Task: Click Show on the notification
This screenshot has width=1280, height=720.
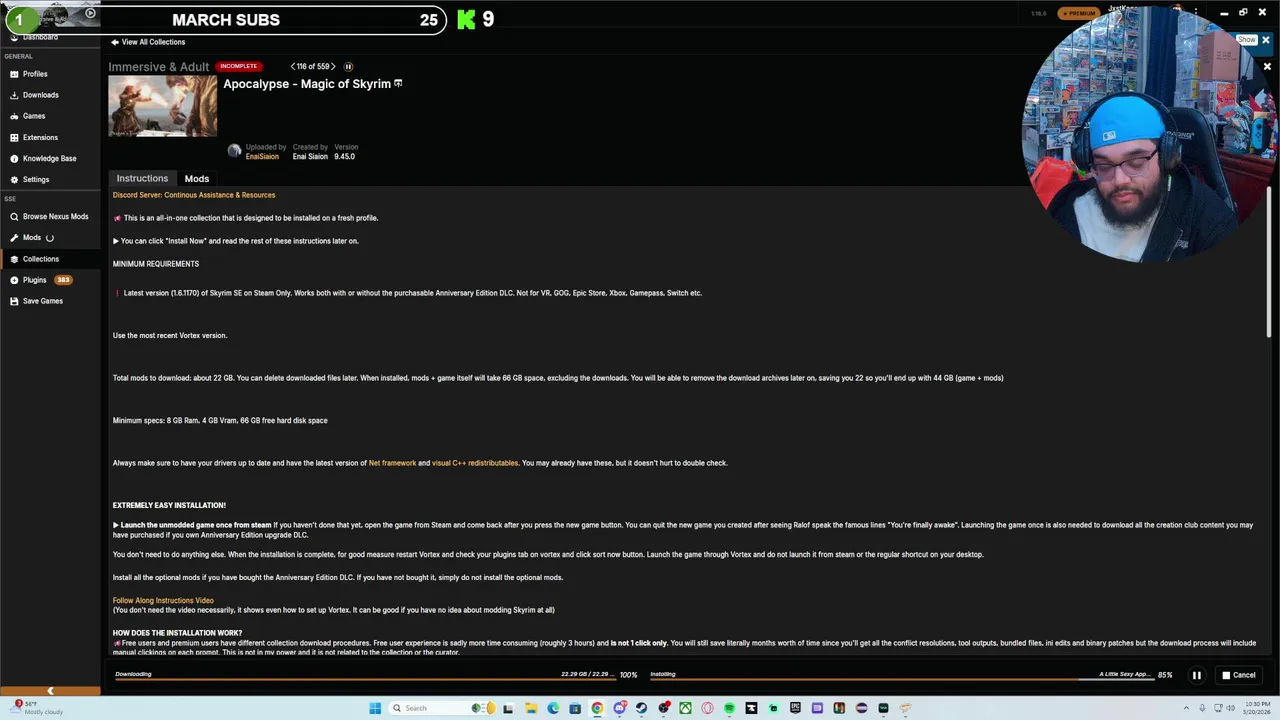Action: point(1246,40)
